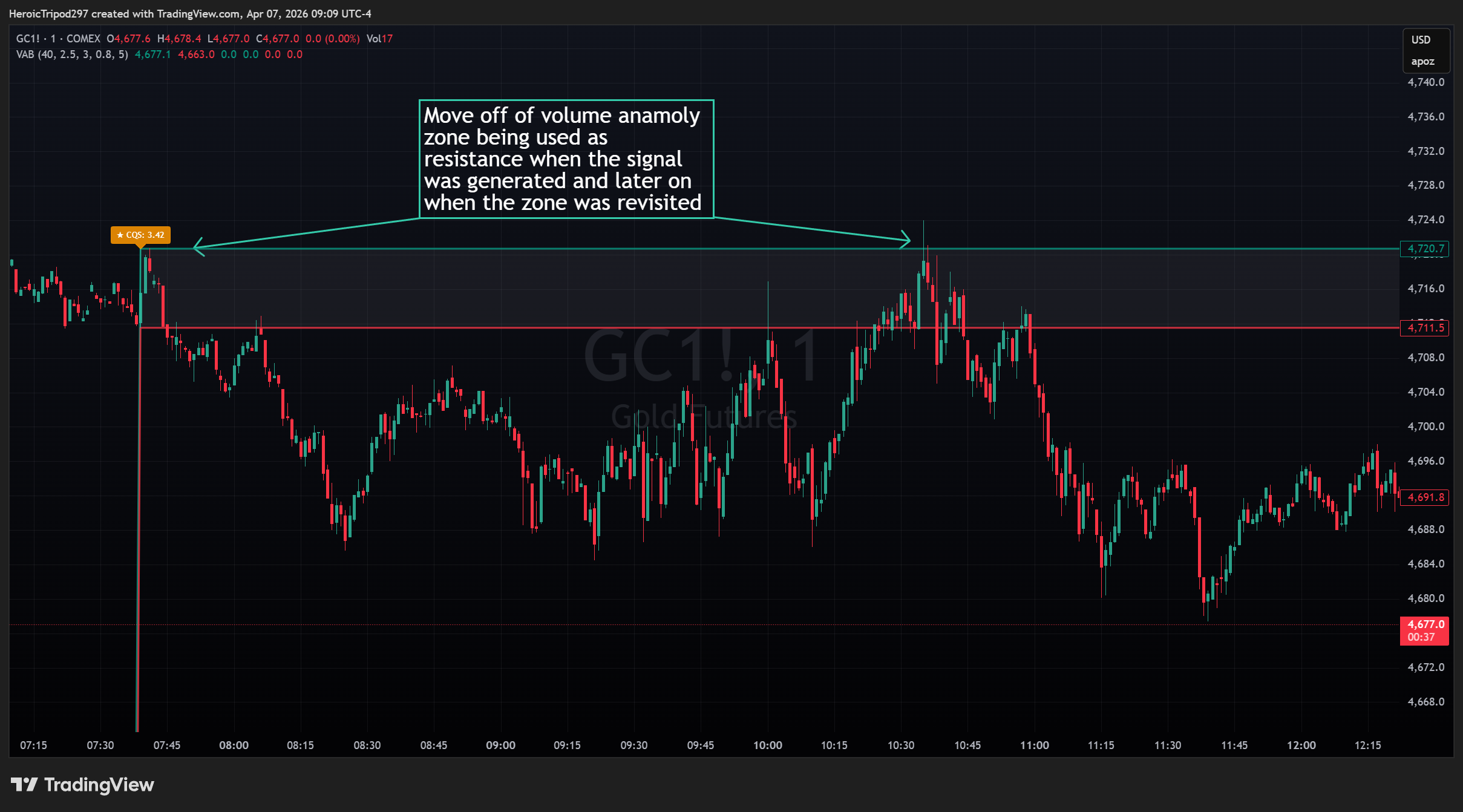Click the 11:30 time axis label
This screenshot has height=812, width=1463.
coord(1168,745)
